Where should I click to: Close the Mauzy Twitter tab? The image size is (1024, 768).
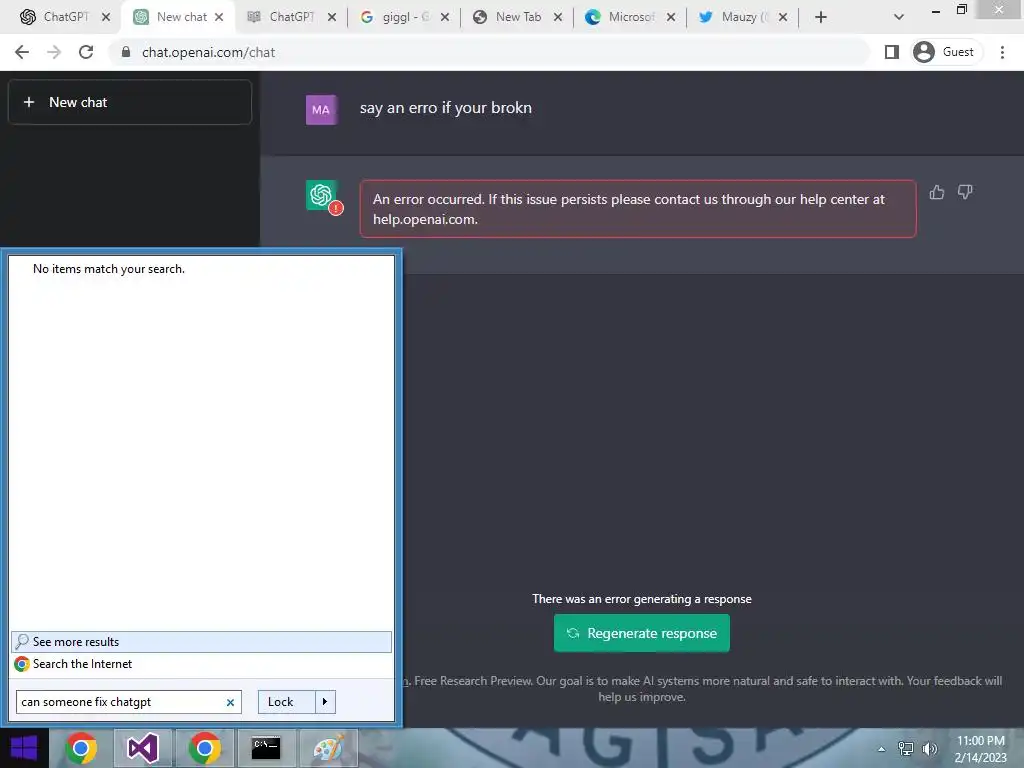tap(783, 18)
